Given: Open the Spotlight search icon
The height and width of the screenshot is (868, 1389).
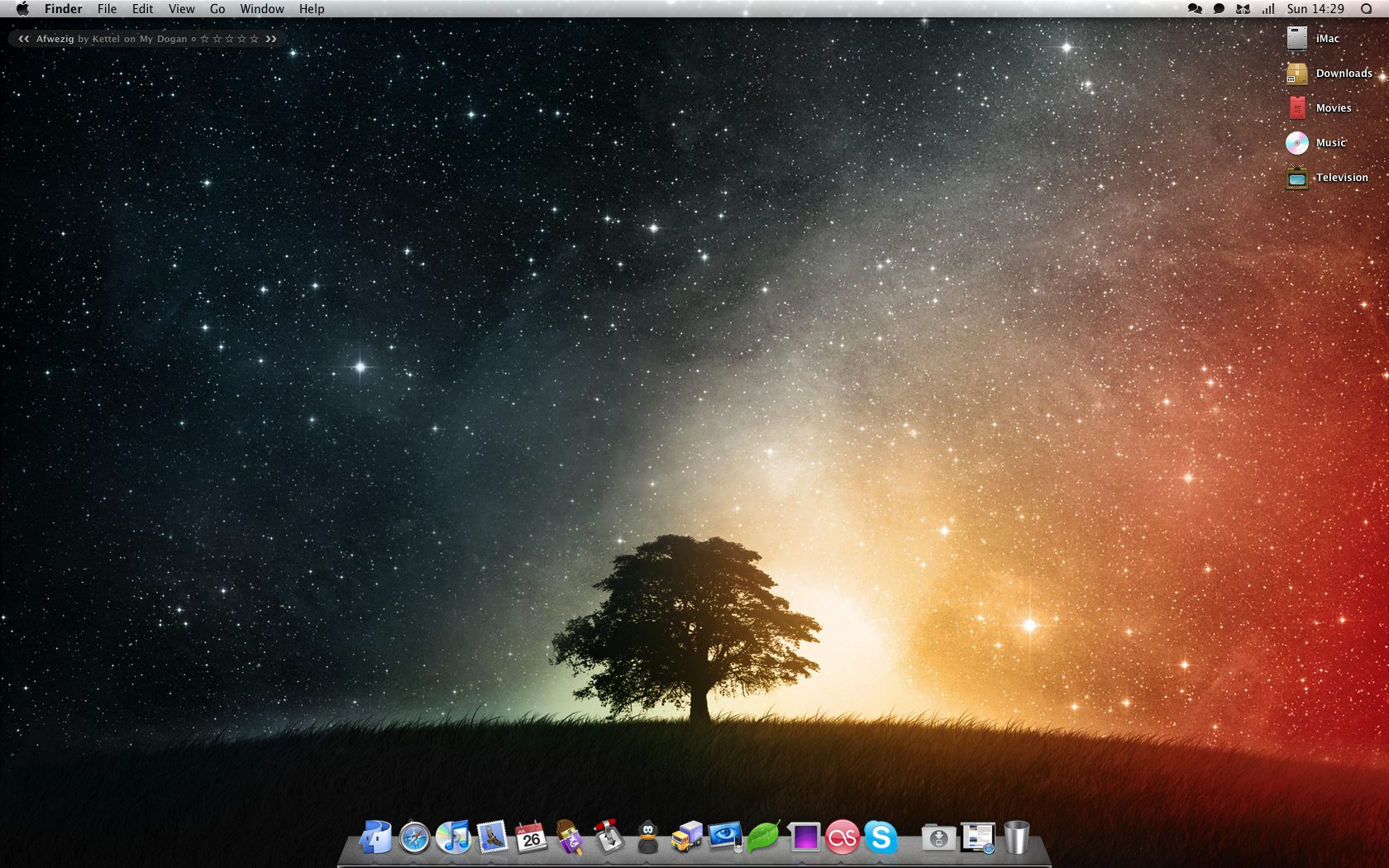Looking at the screenshot, I should point(1366,9).
